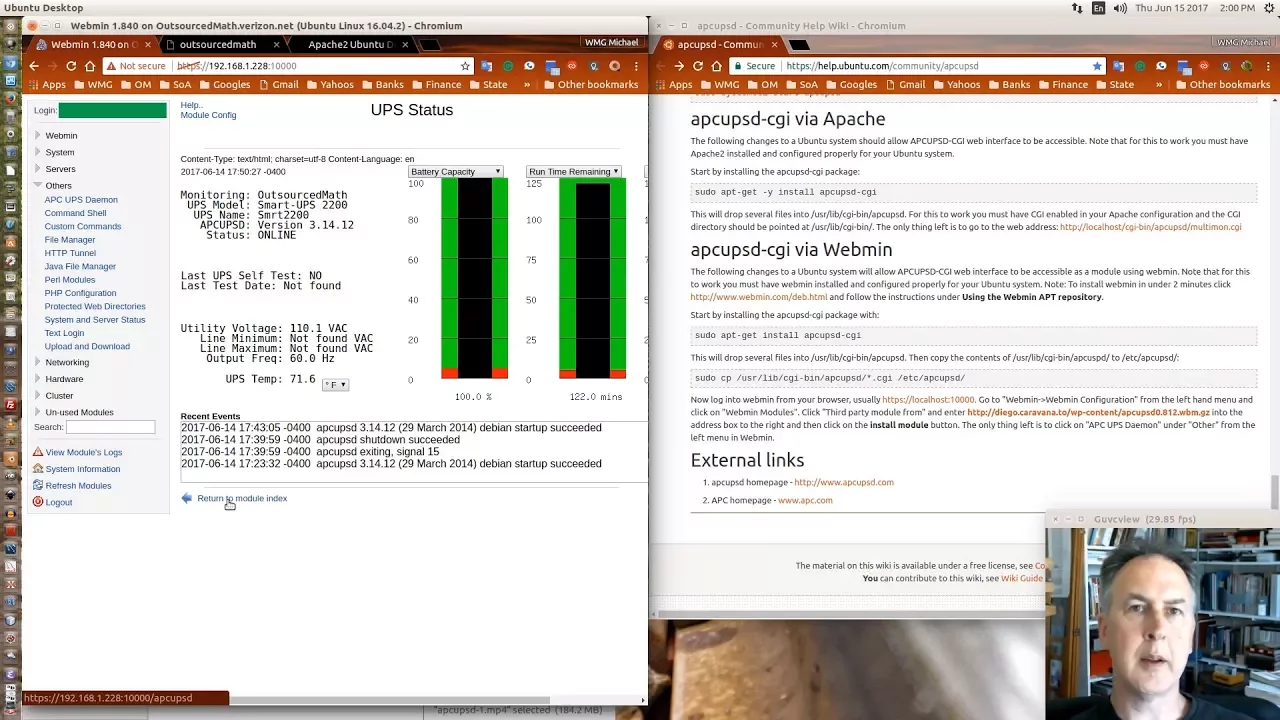Click the Webmin sidebar Search field
1280x720 pixels.
110,427
